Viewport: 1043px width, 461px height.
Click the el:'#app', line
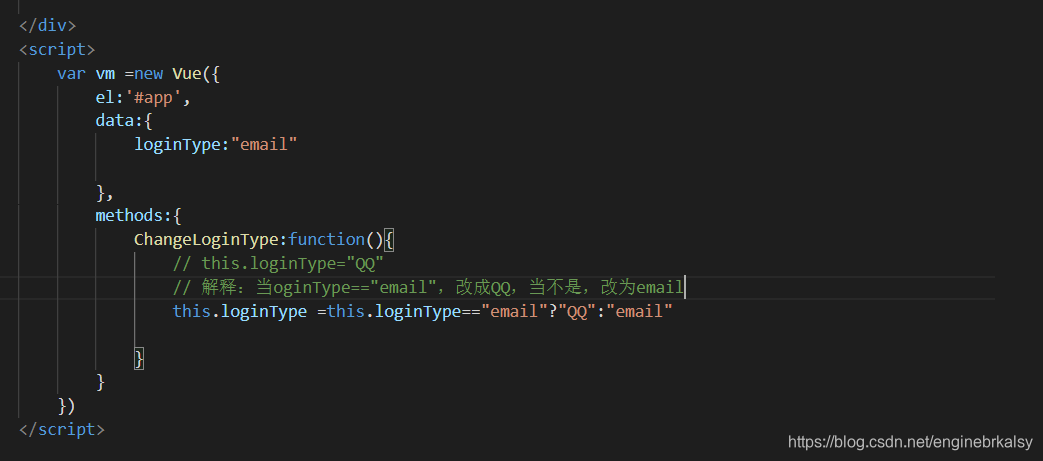pos(143,98)
